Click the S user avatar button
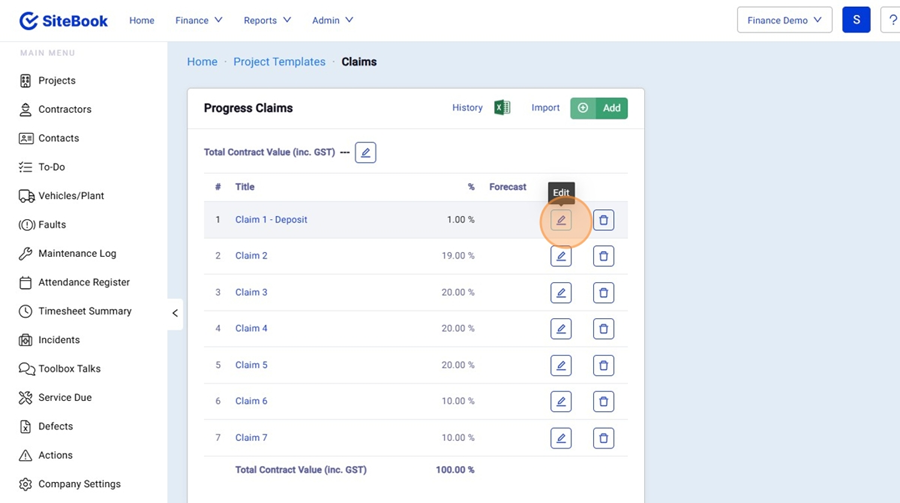The width and height of the screenshot is (900, 503). click(856, 20)
